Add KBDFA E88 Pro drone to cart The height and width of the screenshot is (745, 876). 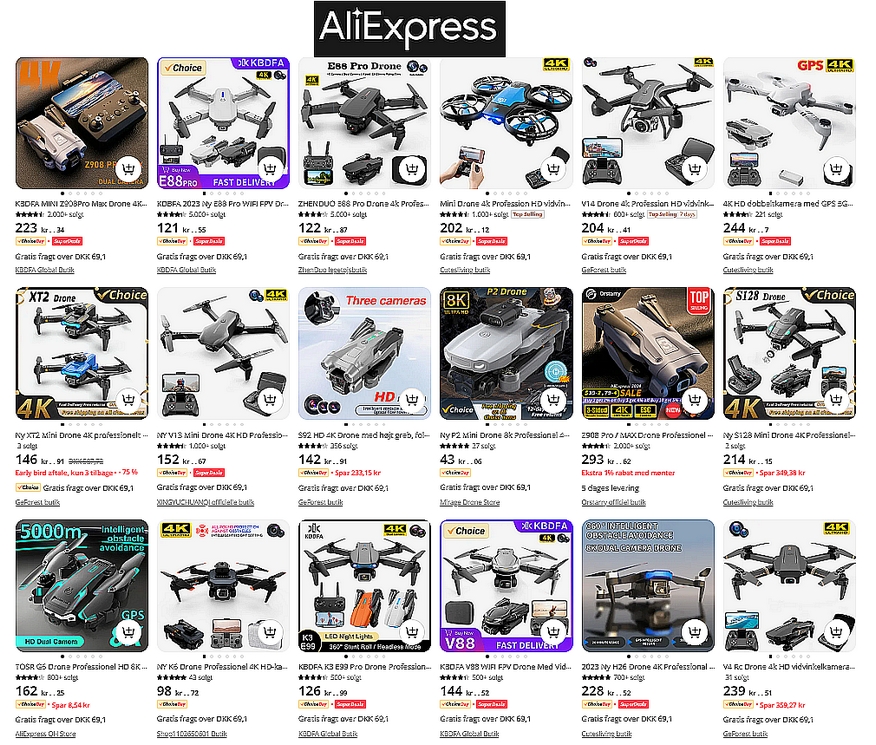pyautogui.click(x=270, y=169)
